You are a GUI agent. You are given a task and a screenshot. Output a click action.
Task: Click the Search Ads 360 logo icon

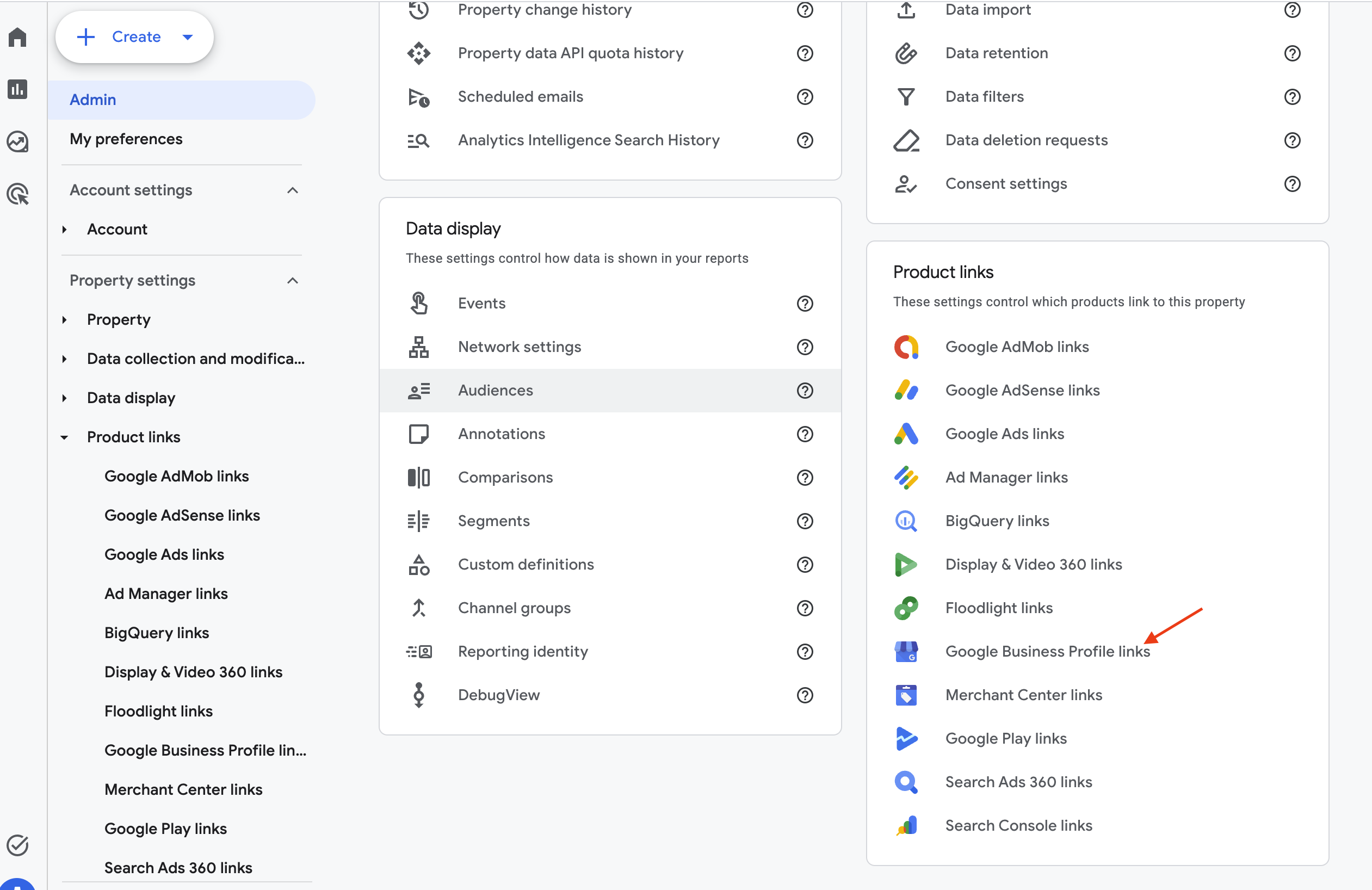click(906, 782)
